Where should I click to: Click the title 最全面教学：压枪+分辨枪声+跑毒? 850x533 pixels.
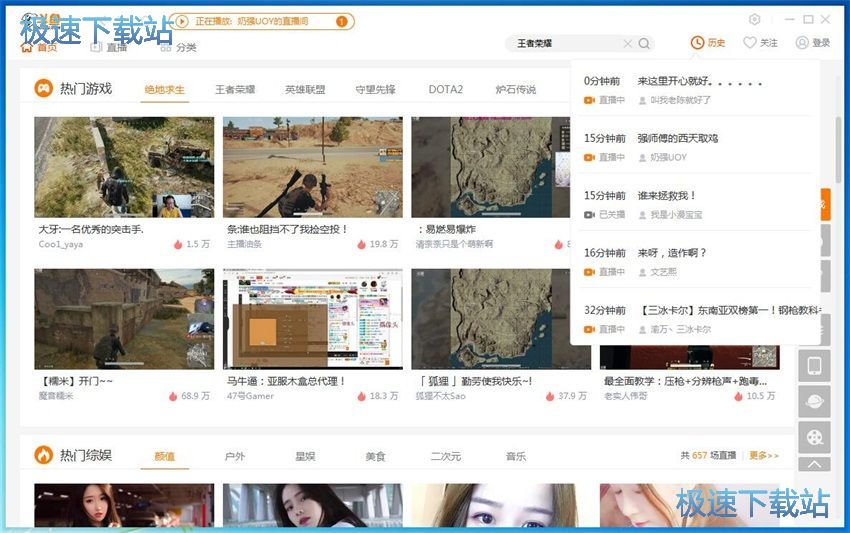[x=685, y=381]
